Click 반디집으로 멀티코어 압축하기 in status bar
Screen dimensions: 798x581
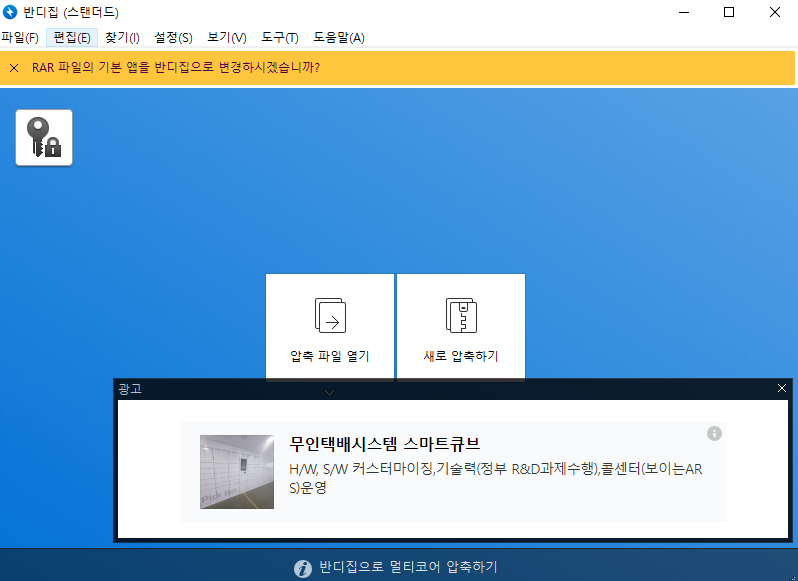[408, 567]
